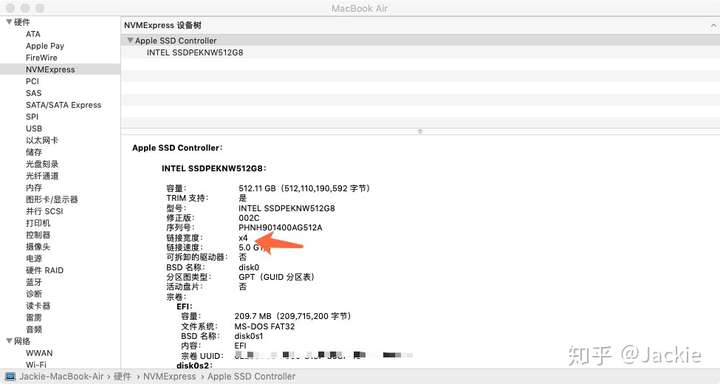Click the disk0s1 BSD name value
720x384 pixels.
[248, 336]
